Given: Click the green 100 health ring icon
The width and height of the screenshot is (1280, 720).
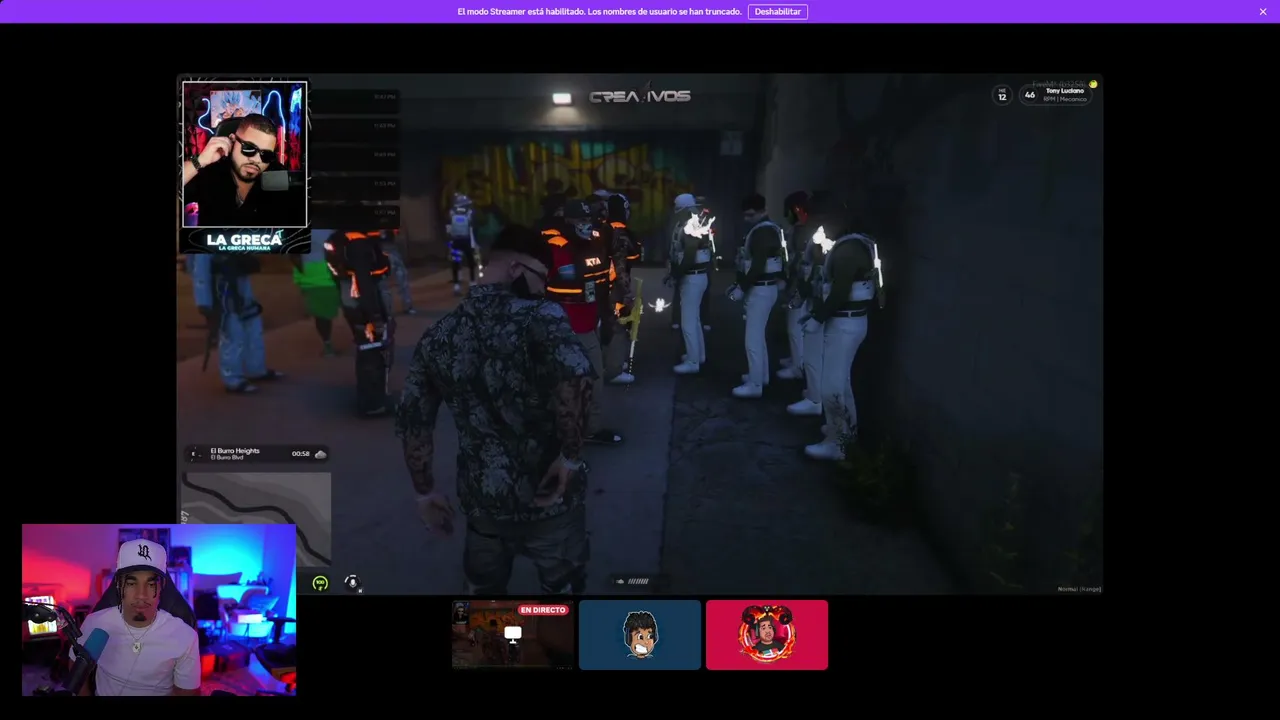Looking at the screenshot, I should click(x=320, y=583).
